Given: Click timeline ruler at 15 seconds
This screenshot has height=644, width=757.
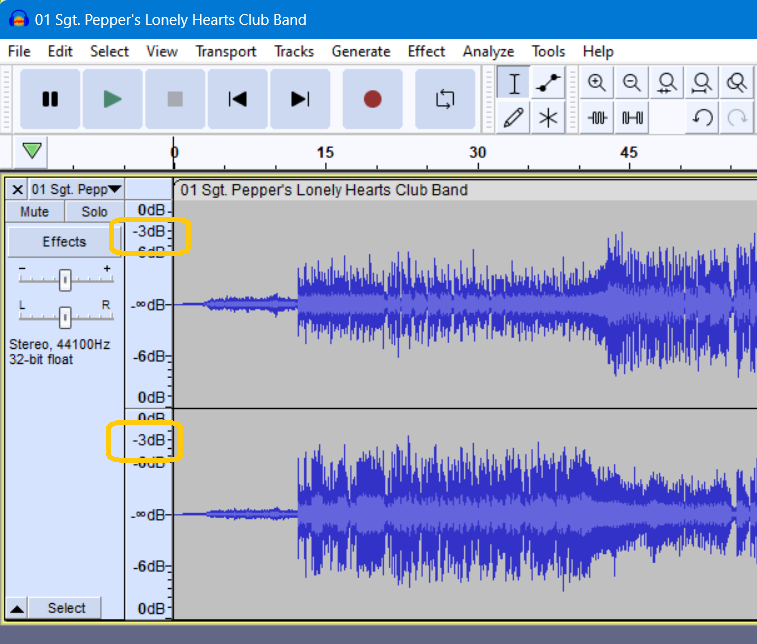Looking at the screenshot, I should point(325,153).
